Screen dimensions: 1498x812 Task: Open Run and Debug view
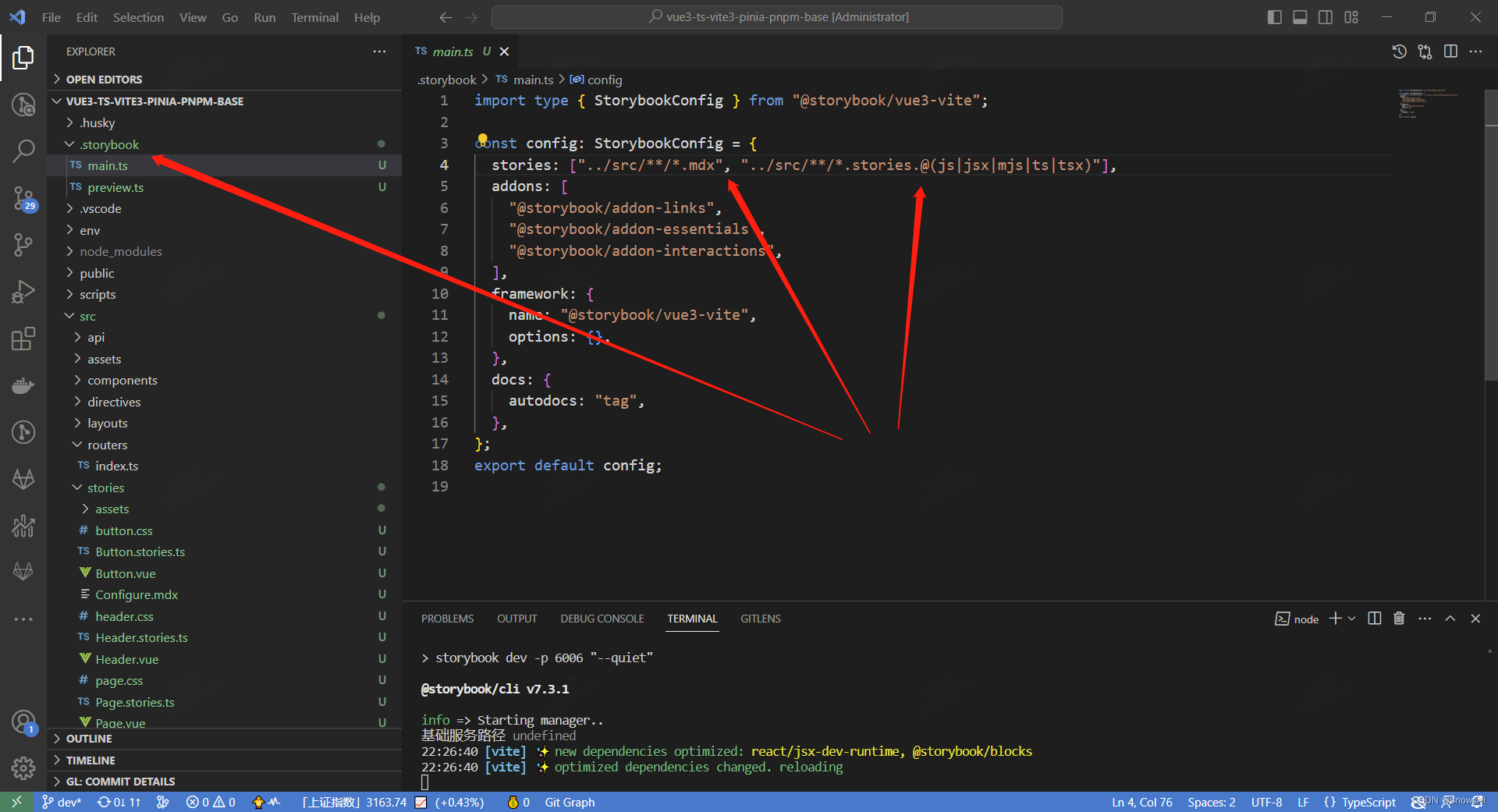tap(23, 292)
